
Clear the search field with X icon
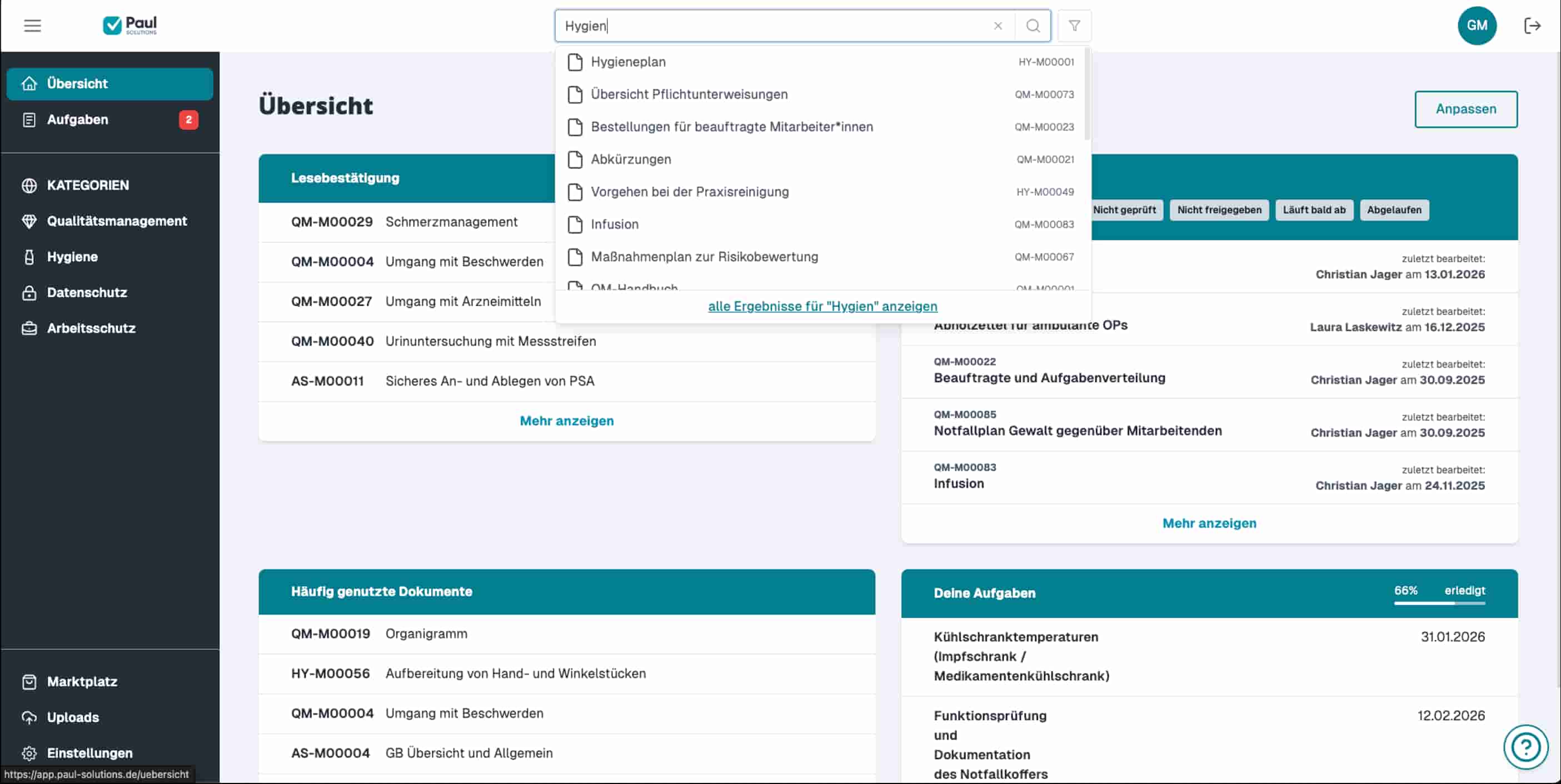coord(998,26)
